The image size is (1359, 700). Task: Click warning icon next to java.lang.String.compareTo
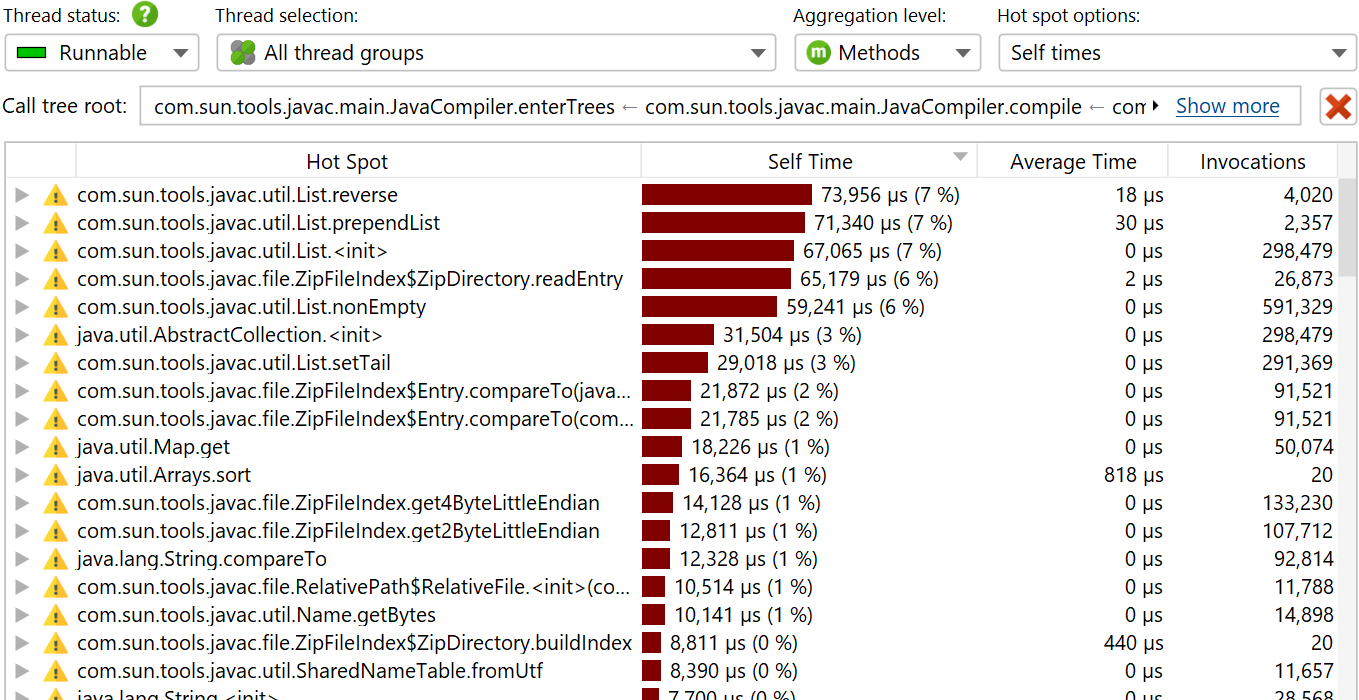(56, 559)
